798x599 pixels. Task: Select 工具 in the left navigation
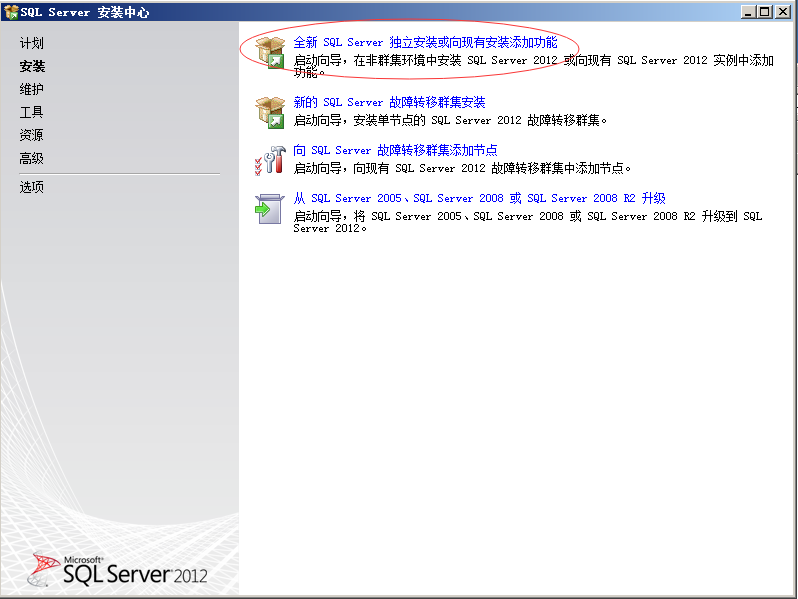coord(32,112)
